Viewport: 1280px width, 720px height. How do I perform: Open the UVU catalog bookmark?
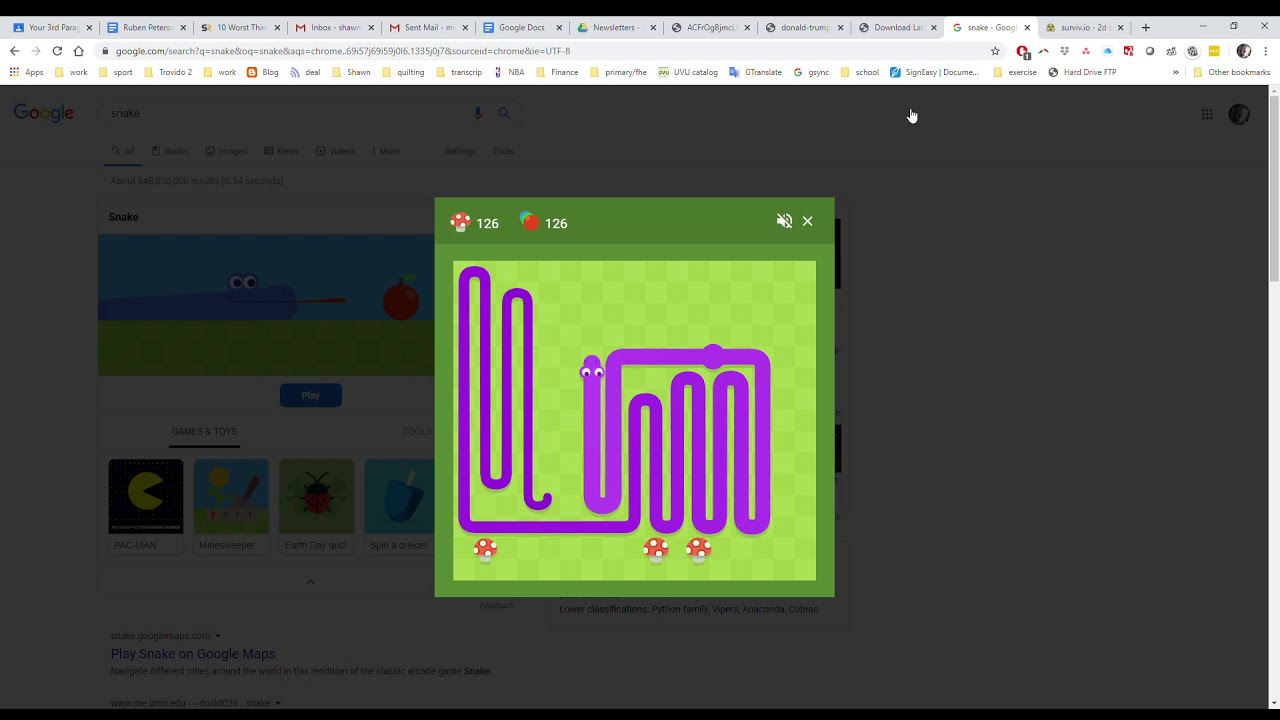click(x=688, y=72)
